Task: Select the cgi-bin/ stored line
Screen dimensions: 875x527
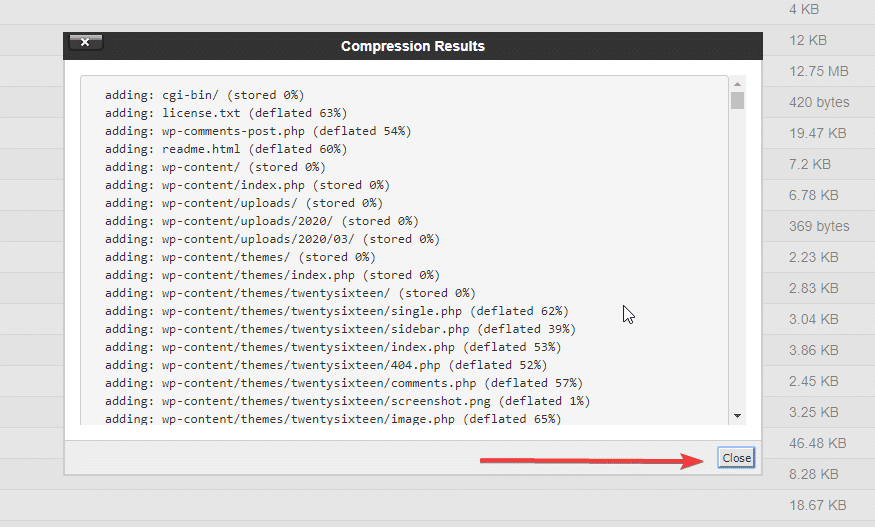Action: tap(204, 95)
